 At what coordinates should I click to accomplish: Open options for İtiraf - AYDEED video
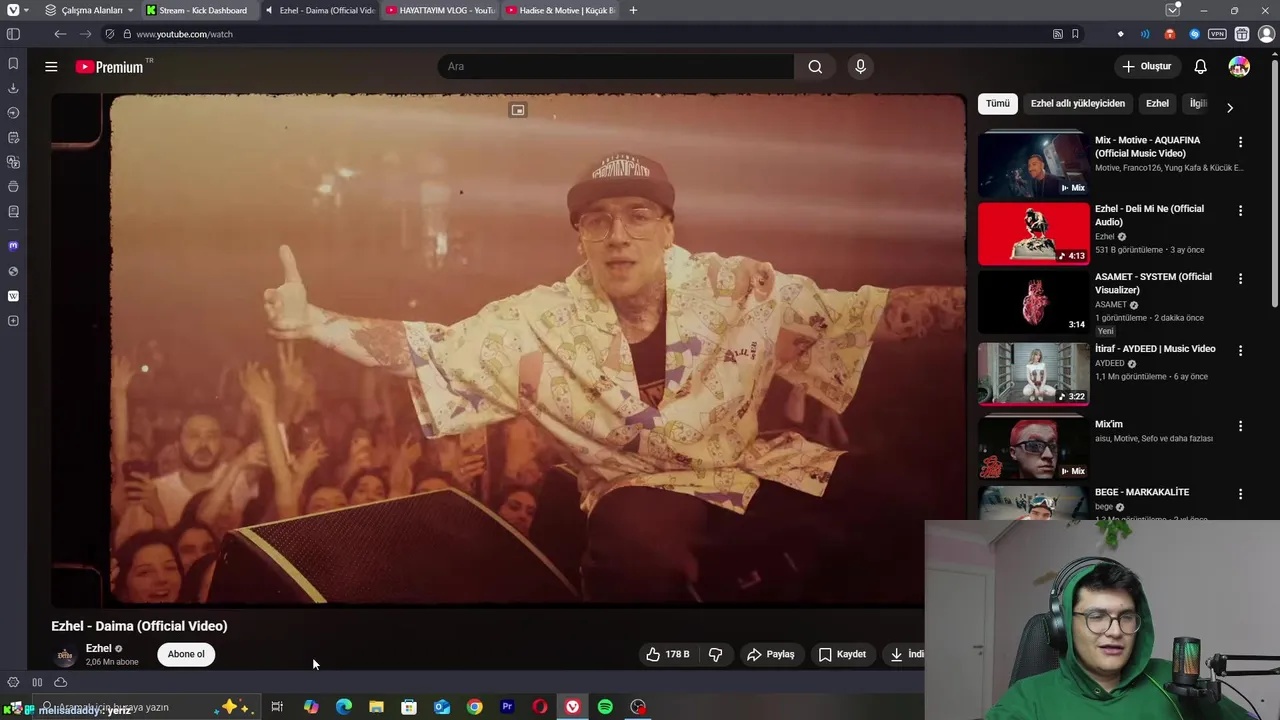point(1240,351)
